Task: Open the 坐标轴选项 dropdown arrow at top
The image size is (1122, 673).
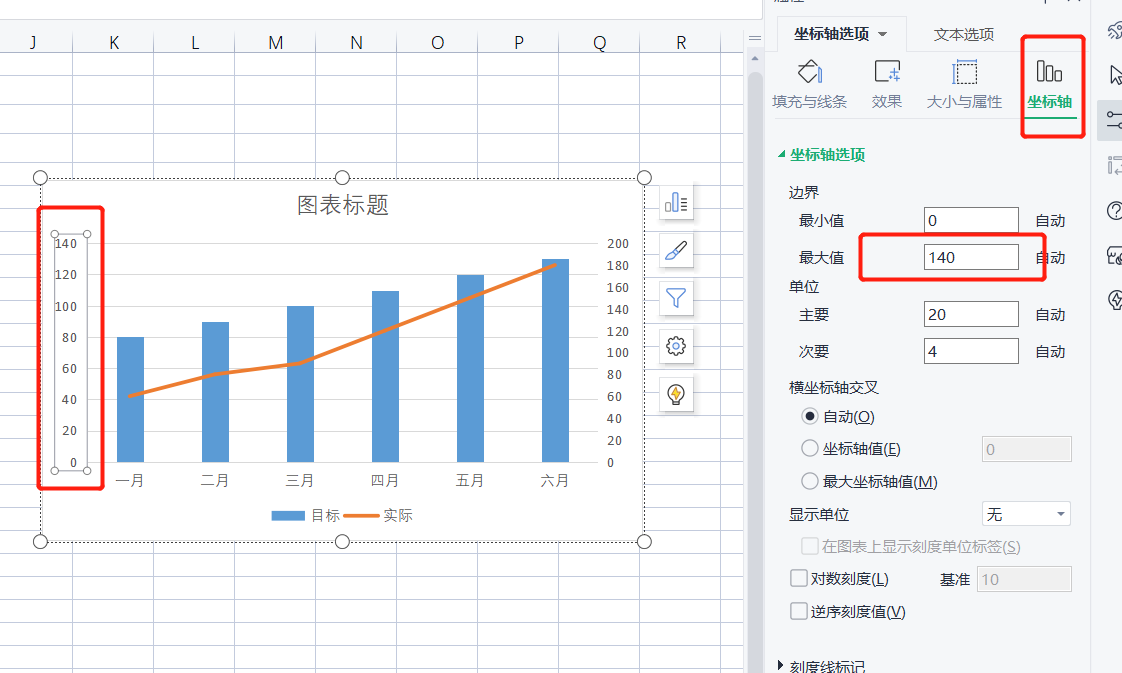Action: coord(882,34)
